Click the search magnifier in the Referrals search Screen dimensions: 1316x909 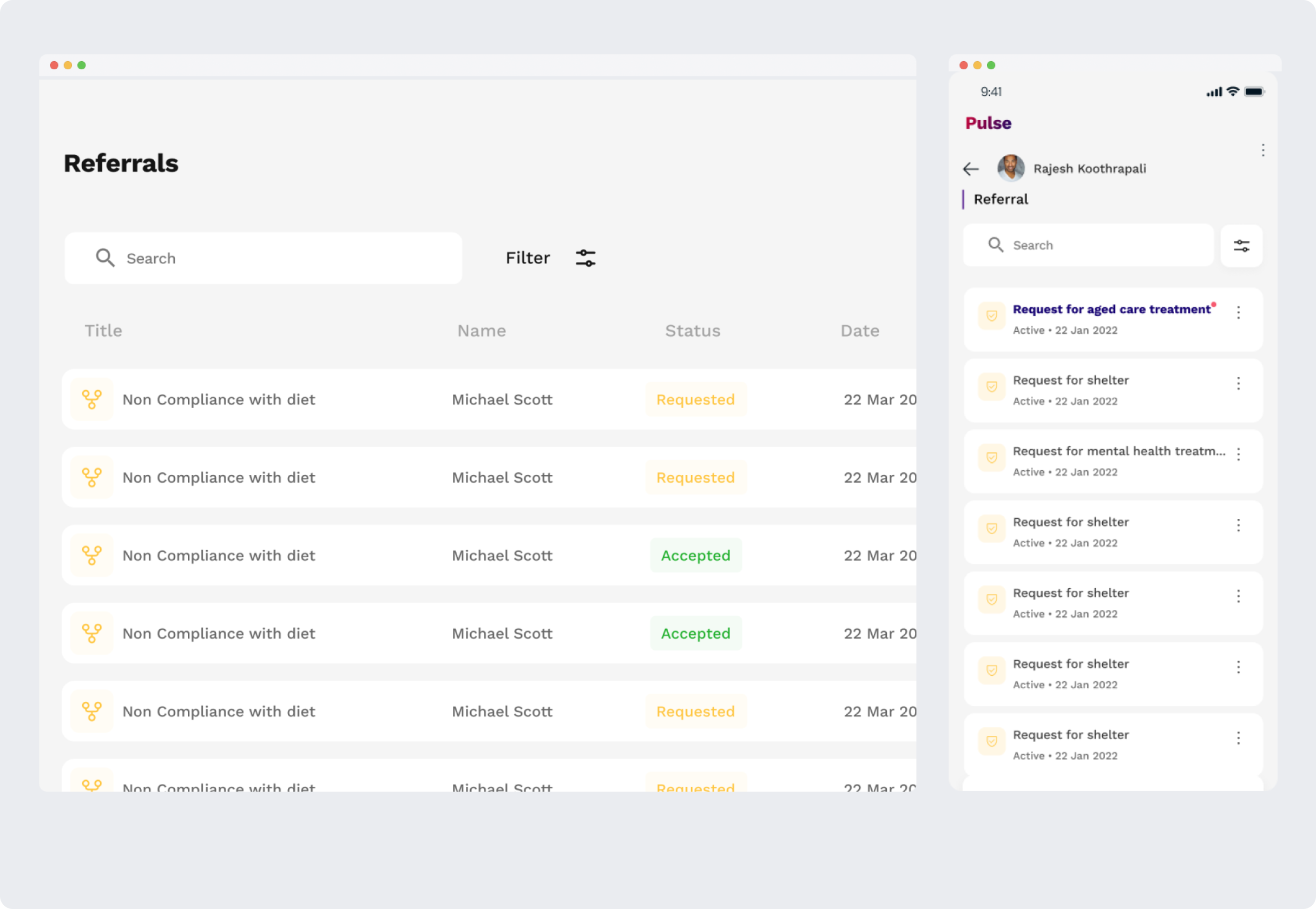(105, 258)
